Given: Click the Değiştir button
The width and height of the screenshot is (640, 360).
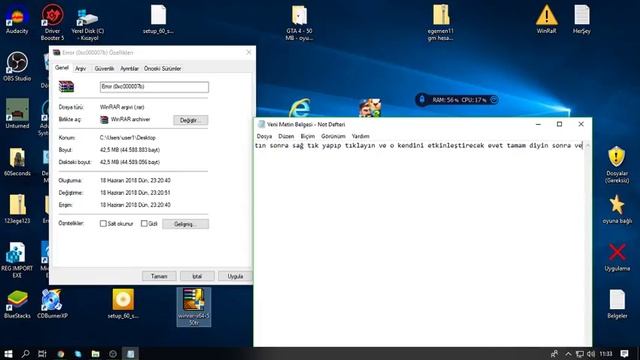Looking at the screenshot, I should 191,120.
